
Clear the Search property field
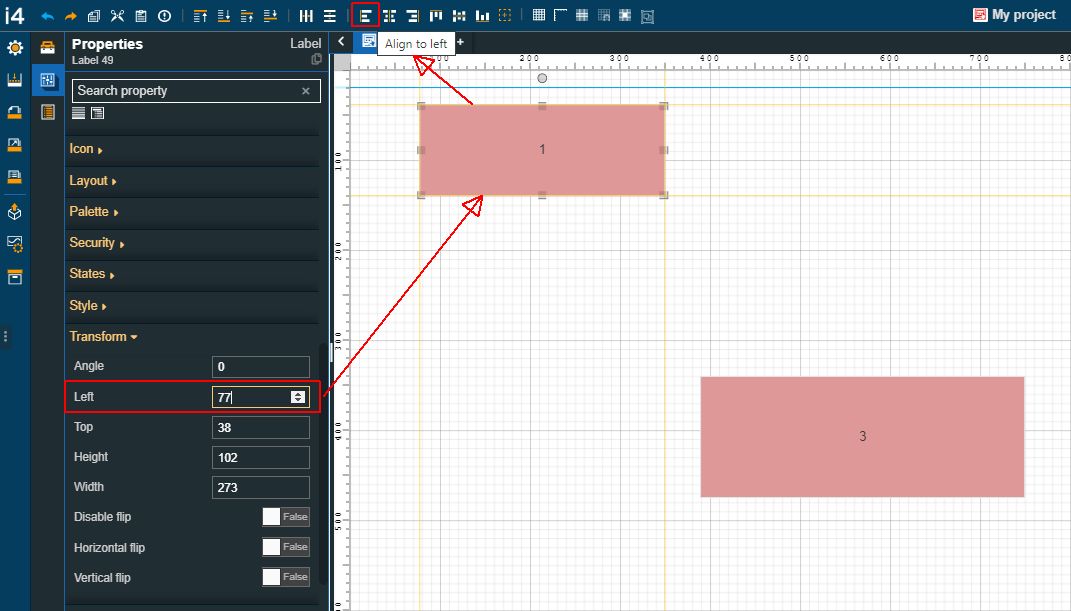click(x=305, y=91)
